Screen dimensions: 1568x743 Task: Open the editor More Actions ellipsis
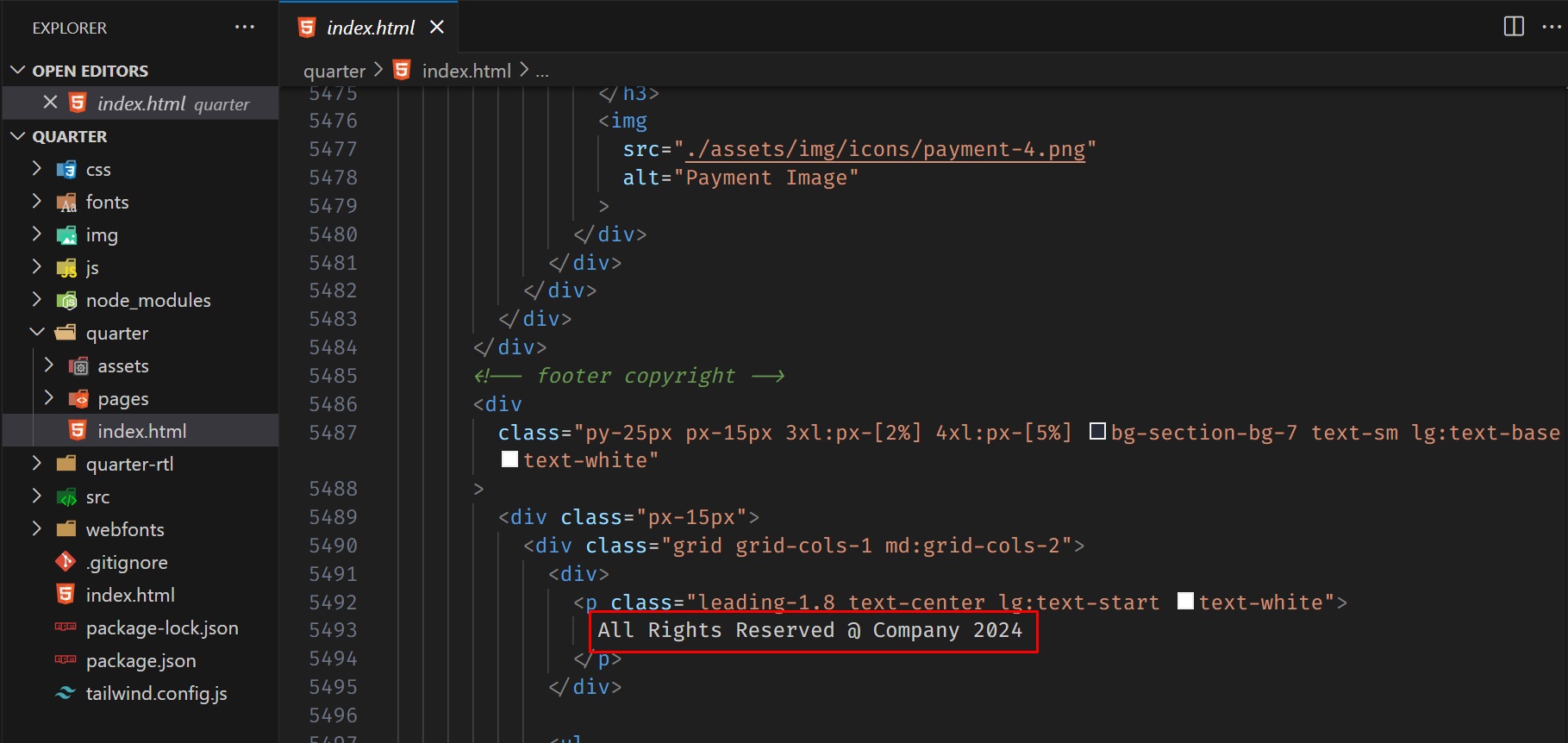click(x=1551, y=27)
